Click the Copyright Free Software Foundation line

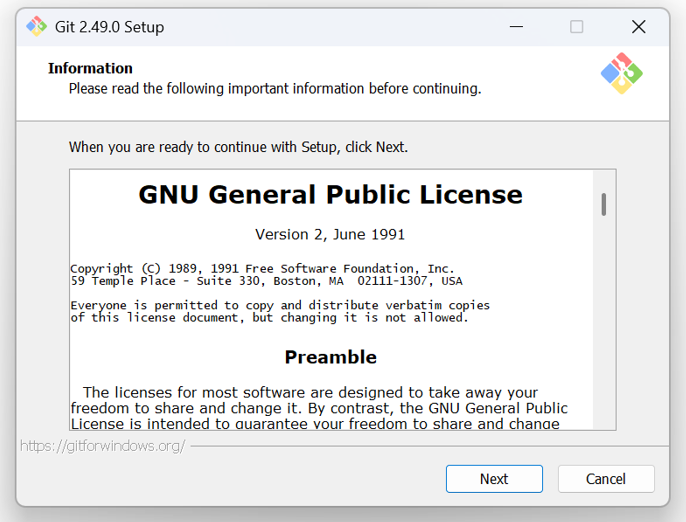point(262,268)
